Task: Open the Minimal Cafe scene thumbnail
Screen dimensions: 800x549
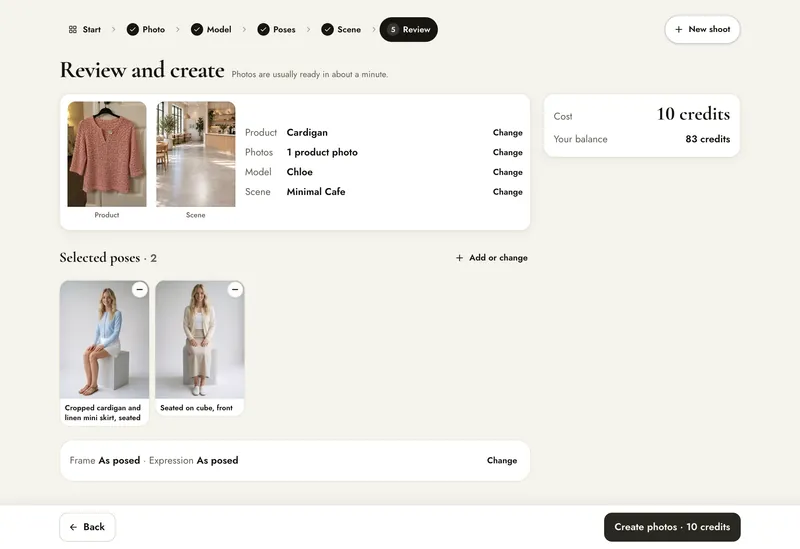Action: [196, 154]
